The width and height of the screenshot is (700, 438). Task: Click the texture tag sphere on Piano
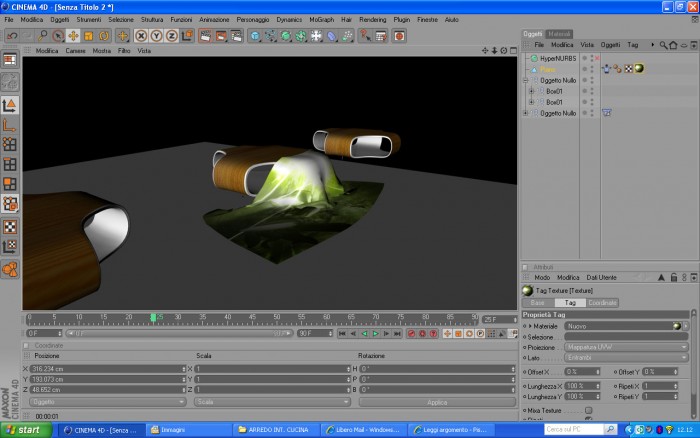[x=639, y=68]
